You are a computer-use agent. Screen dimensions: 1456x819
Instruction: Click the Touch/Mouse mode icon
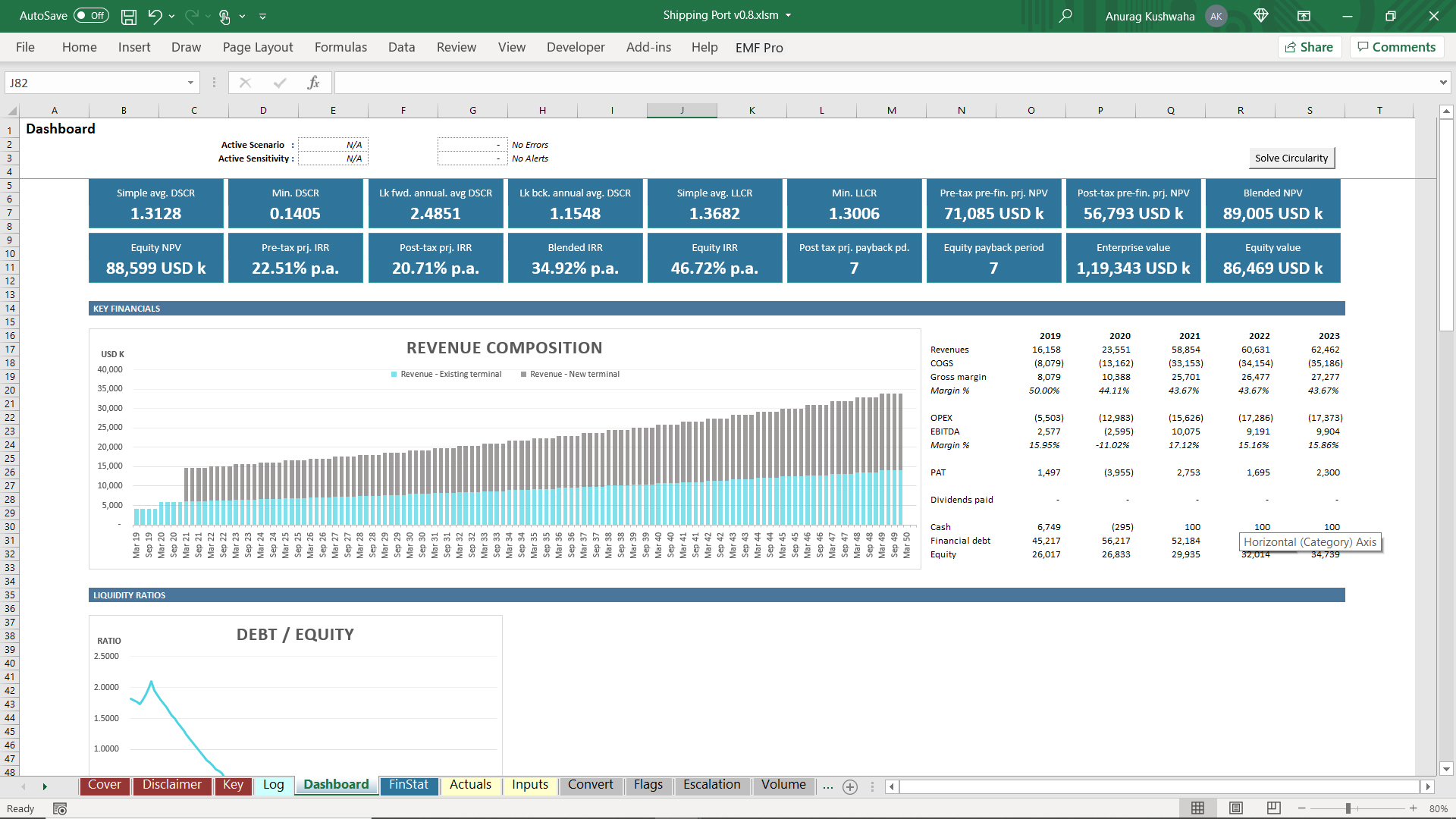(224, 16)
